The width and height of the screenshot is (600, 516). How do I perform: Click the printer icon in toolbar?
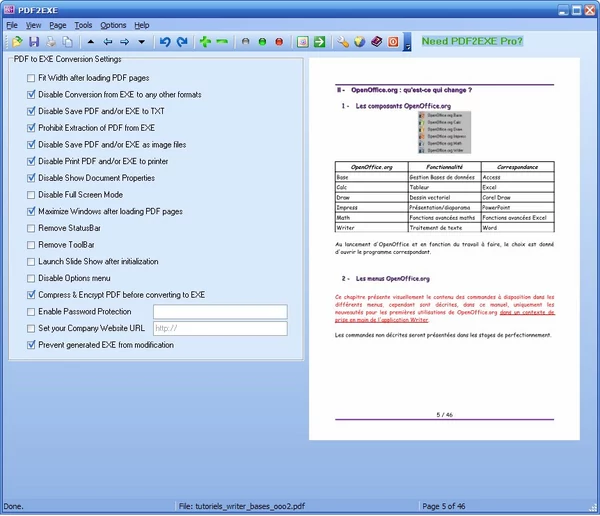tap(51, 41)
